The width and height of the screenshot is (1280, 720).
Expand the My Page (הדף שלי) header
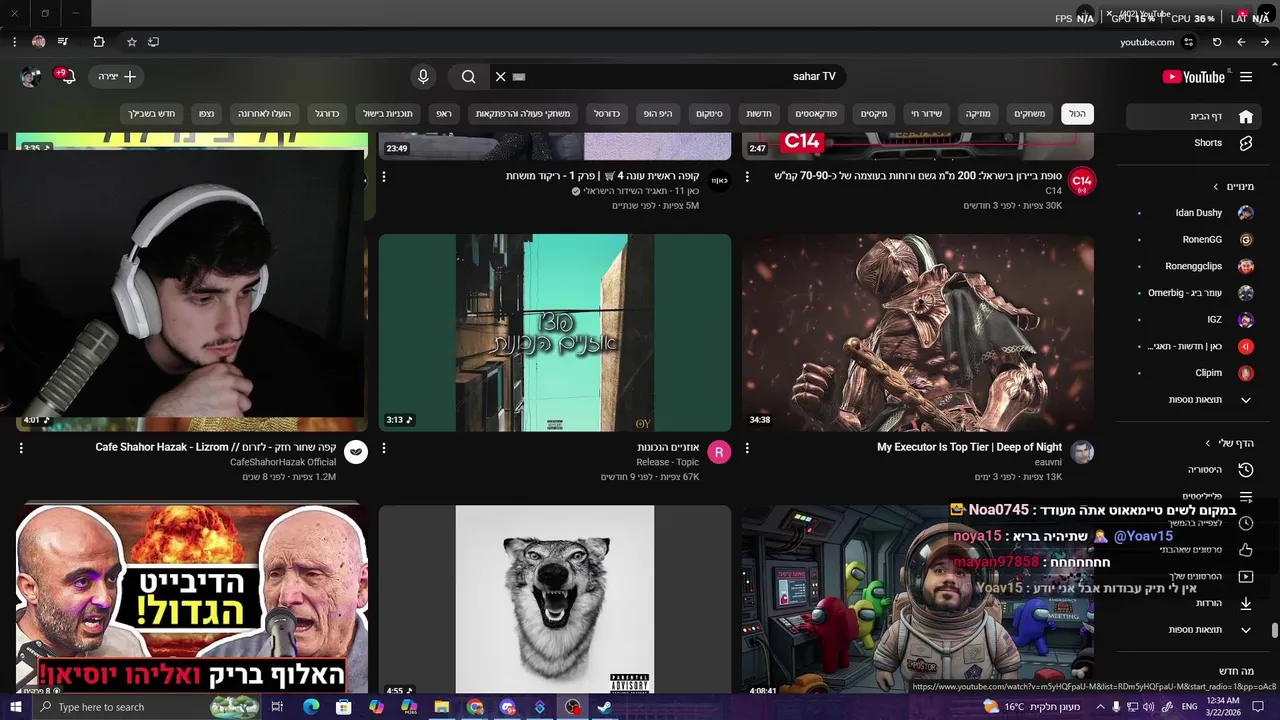(1229, 443)
